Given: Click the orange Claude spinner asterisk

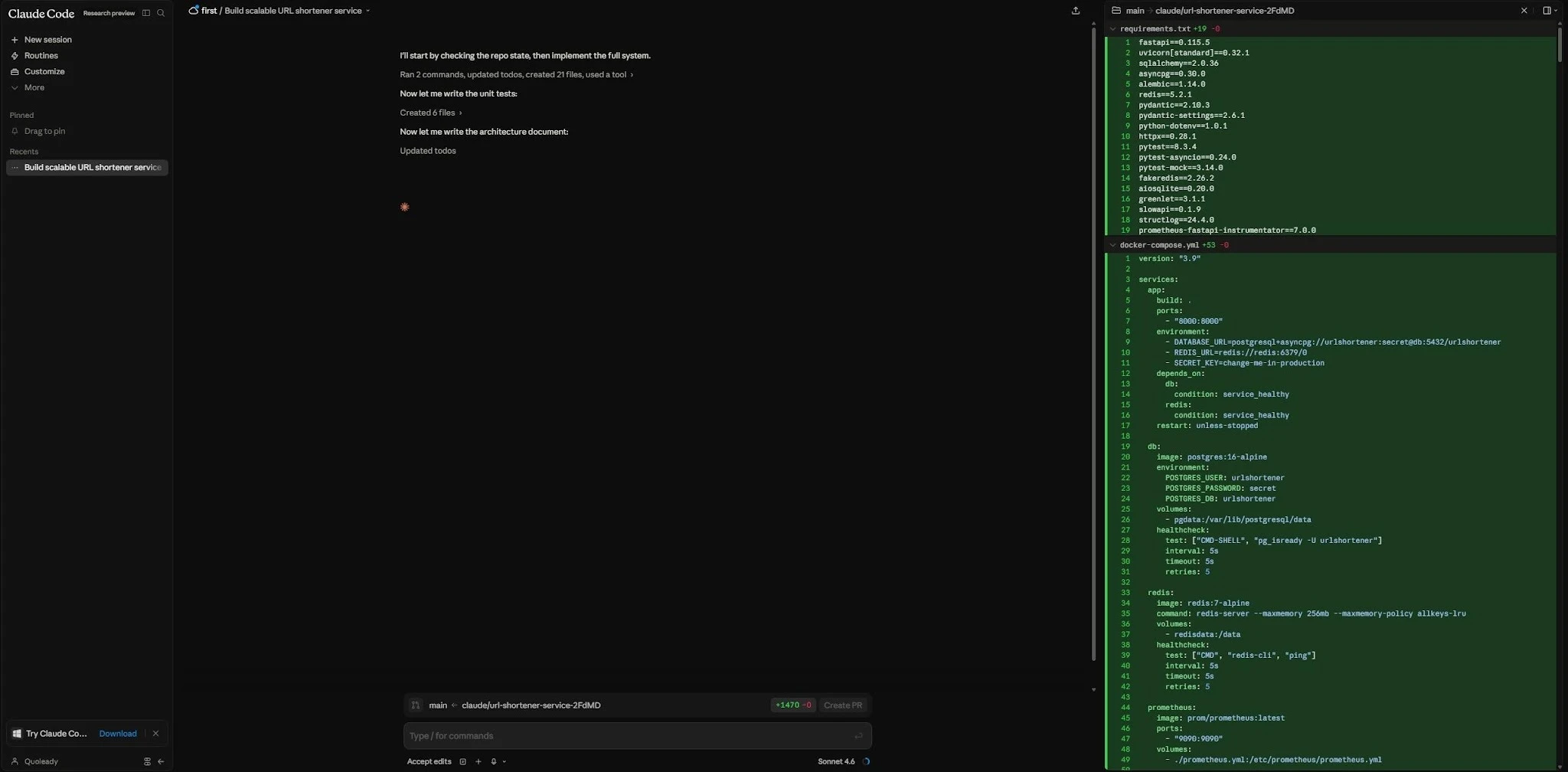Looking at the screenshot, I should [x=405, y=208].
